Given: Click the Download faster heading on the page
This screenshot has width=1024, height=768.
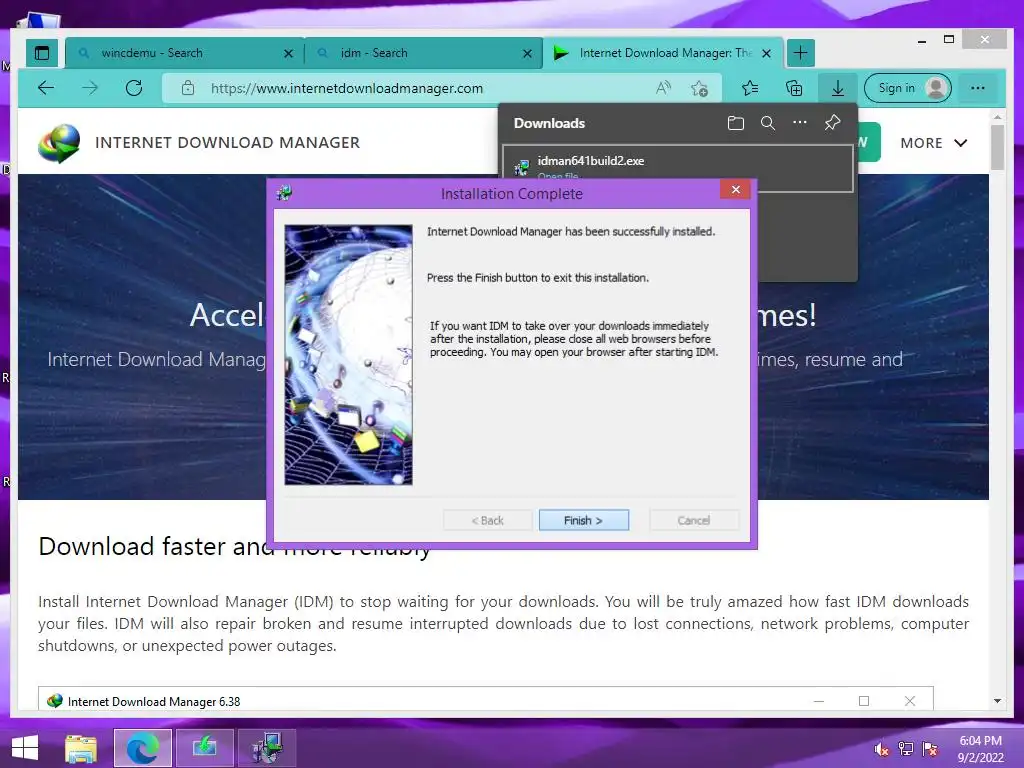Looking at the screenshot, I should (235, 547).
